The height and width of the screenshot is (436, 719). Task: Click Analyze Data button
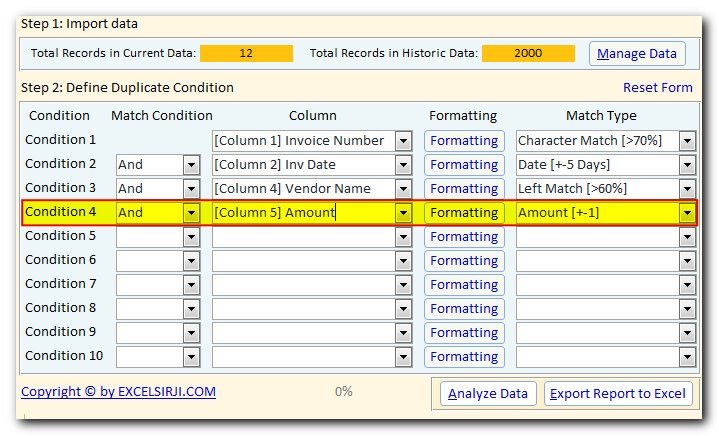pyautogui.click(x=488, y=393)
